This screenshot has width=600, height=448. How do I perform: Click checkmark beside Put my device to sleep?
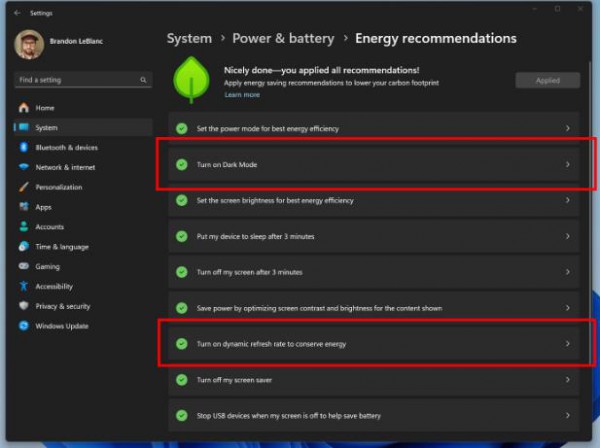click(182, 236)
